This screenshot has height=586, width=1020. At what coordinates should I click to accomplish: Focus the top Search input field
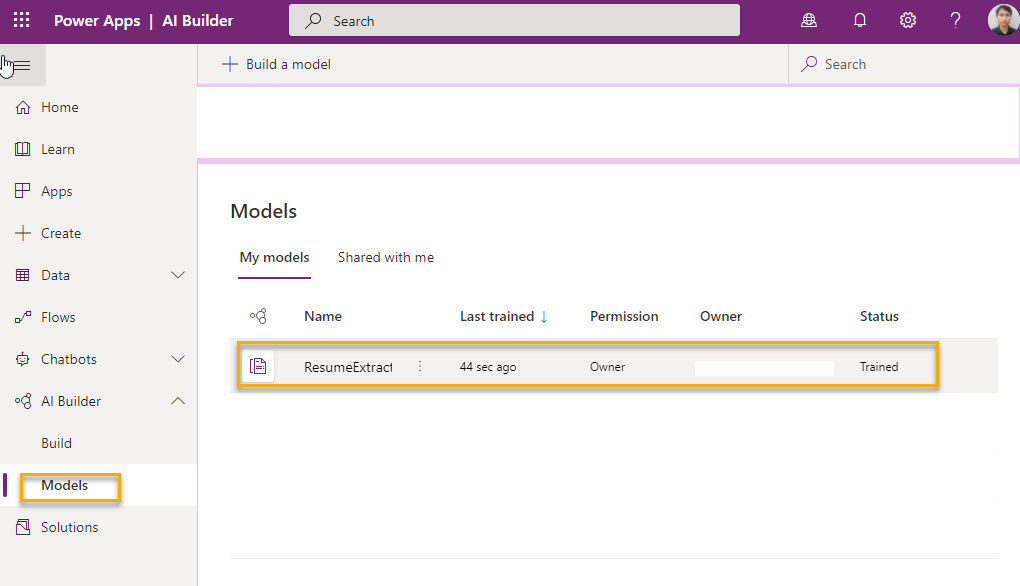point(514,20)
